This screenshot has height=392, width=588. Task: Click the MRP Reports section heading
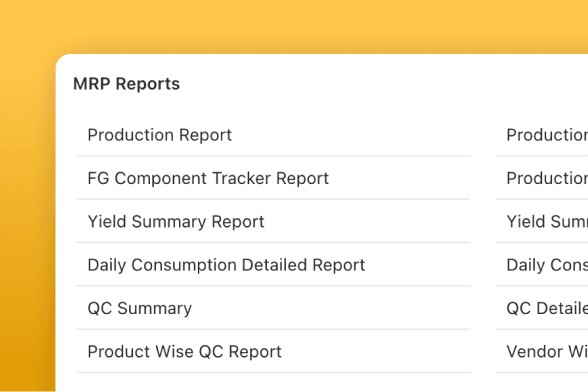(126, 84)
